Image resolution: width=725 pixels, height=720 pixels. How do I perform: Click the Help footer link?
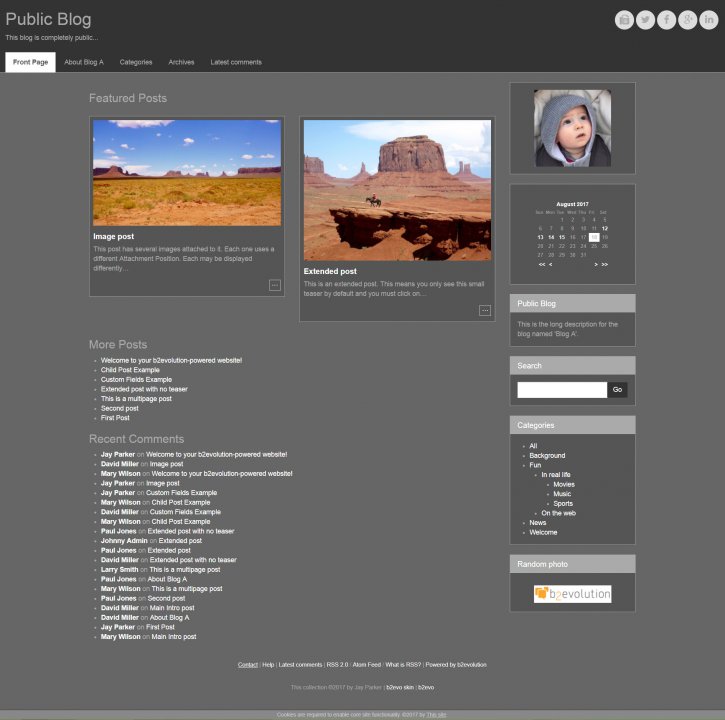point(268,665)
